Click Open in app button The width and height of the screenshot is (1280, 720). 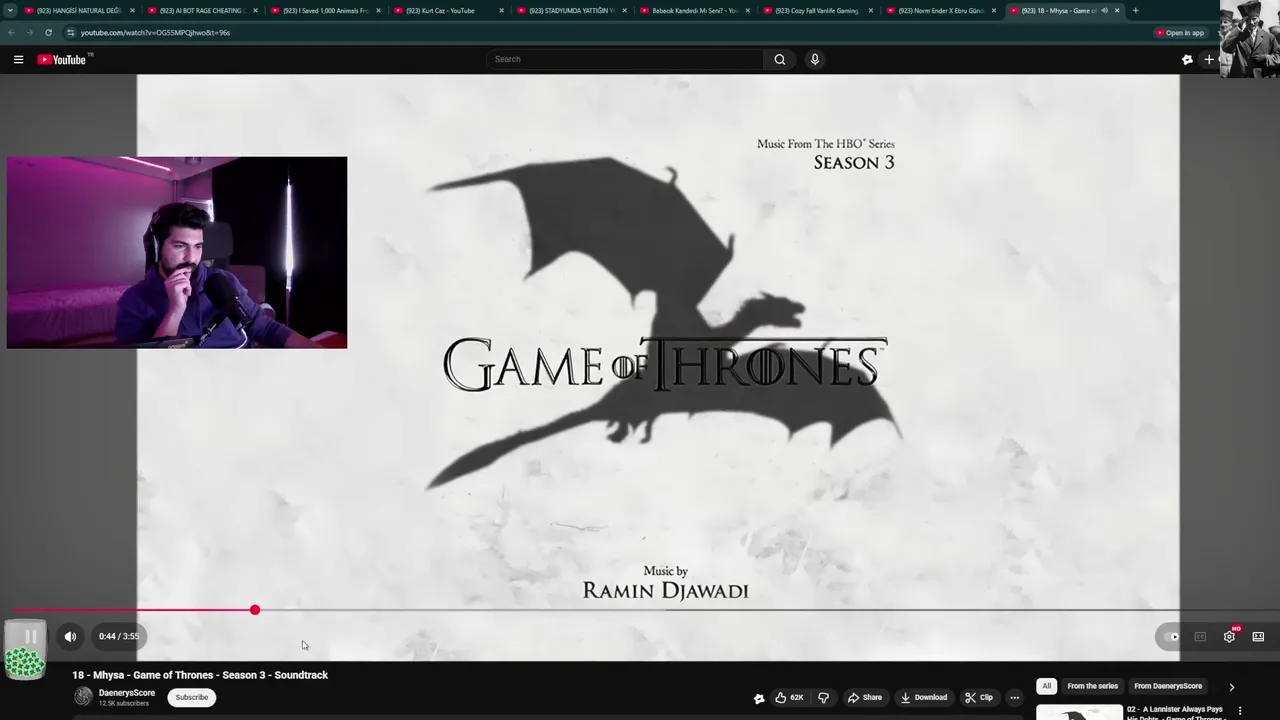coord(1180,32)
